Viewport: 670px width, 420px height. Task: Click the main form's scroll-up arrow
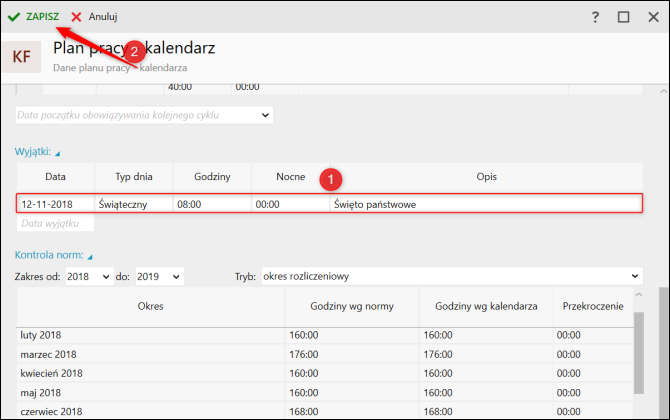tap(664, 91)
